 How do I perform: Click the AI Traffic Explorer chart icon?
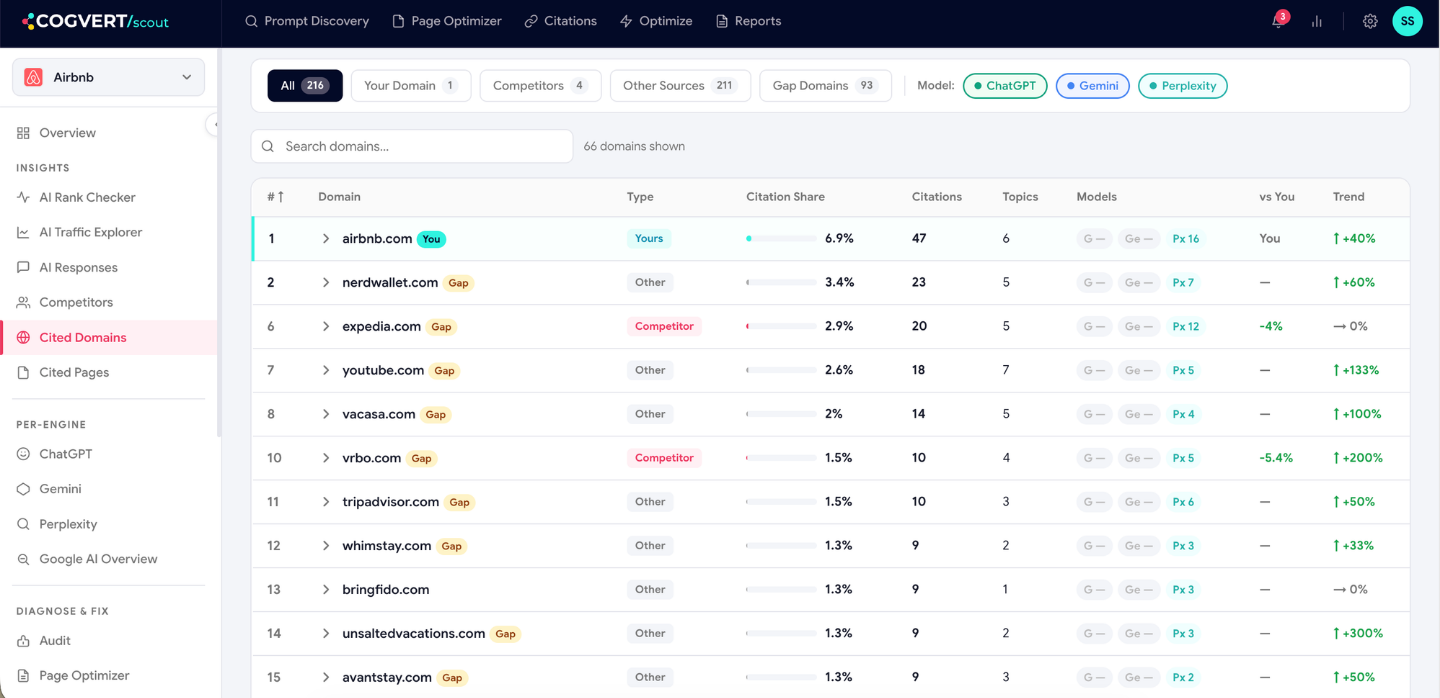click(x=23, y=233)
